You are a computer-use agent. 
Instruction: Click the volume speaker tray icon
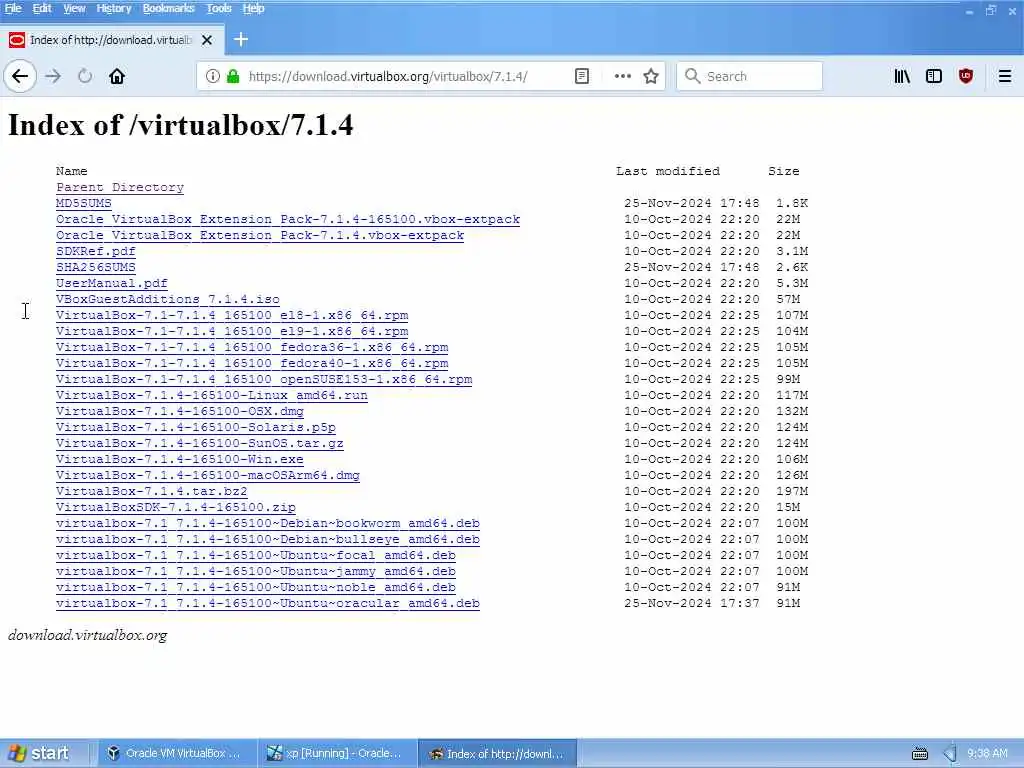(950, 754)
